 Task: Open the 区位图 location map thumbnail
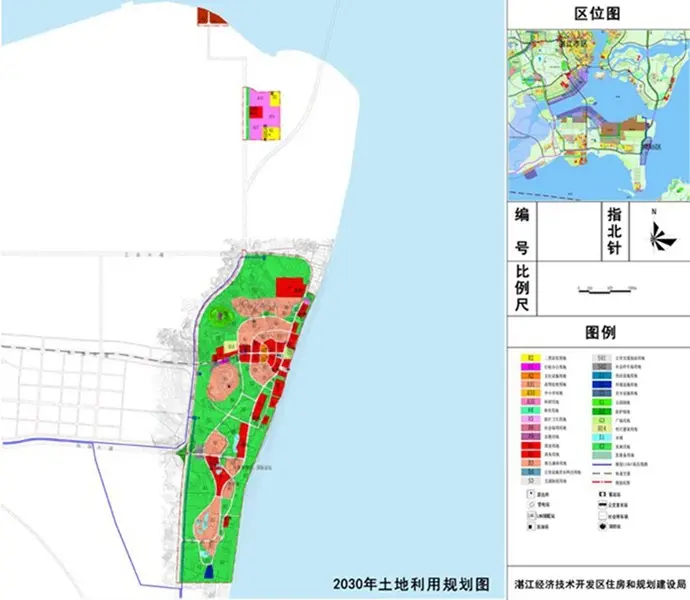(x=598, y=115)
